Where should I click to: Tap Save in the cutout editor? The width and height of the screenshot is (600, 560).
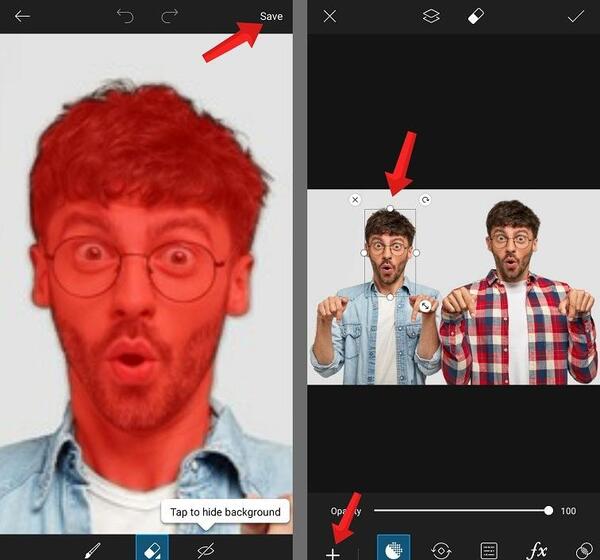coord(271,16)
